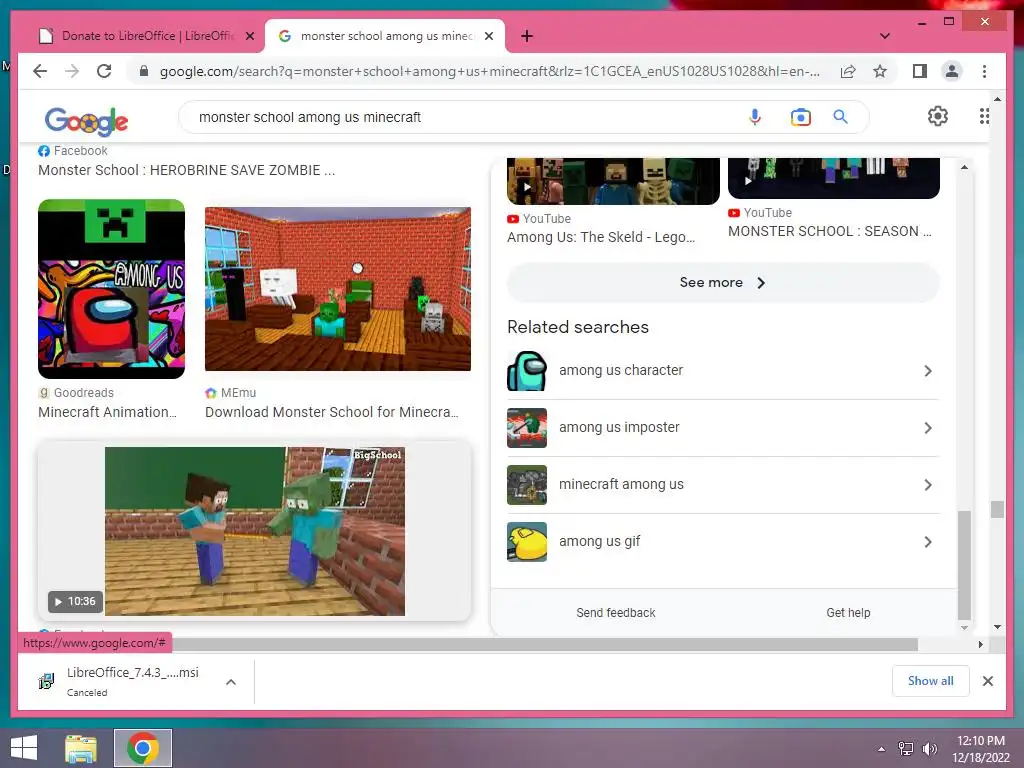Screen dimensions: 1024x768
Task: Open Among Us The Skeld Lego video
Action: 613,181
